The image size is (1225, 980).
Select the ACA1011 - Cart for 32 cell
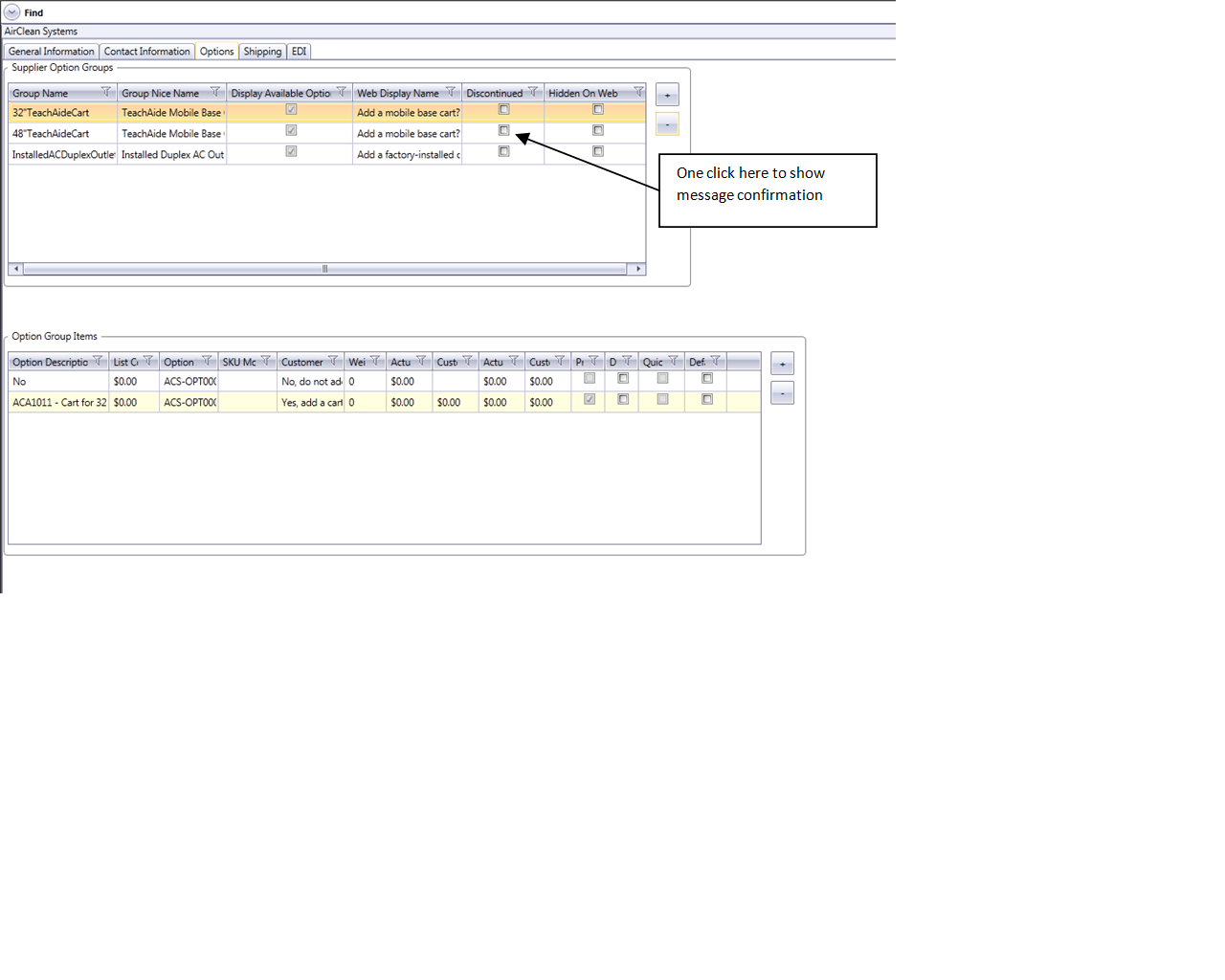[x=58, y=403]
